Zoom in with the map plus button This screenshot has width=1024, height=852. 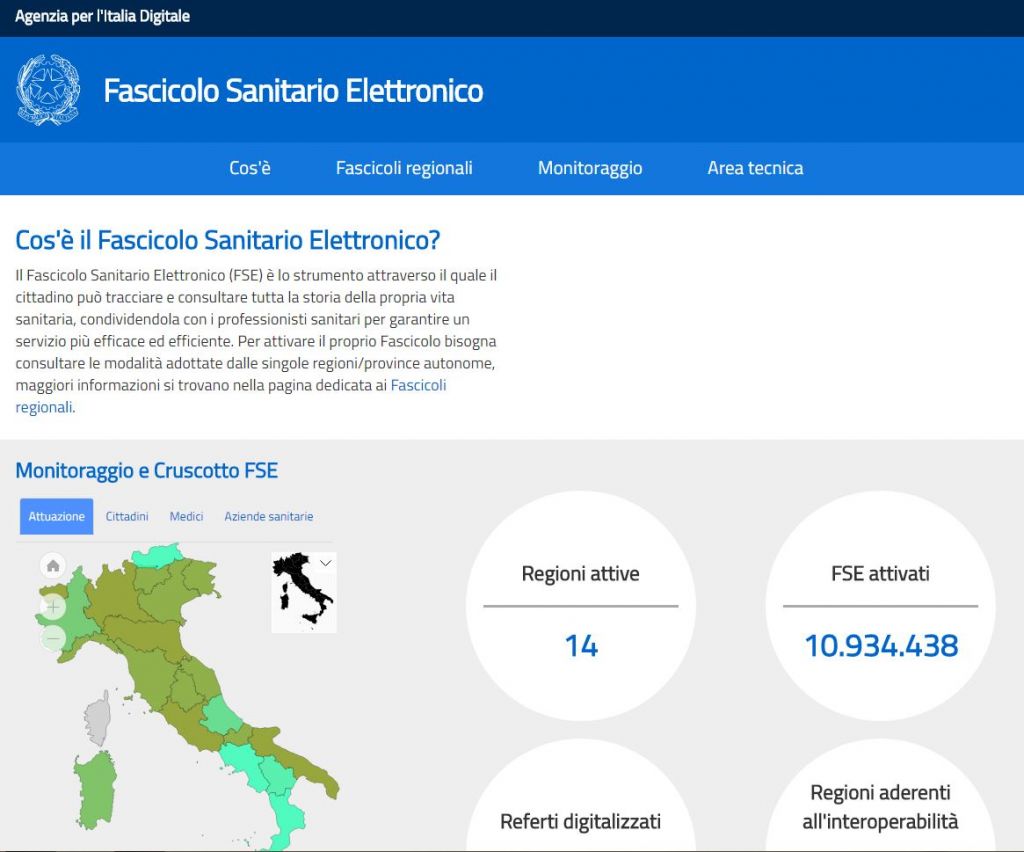click(53, 607)
